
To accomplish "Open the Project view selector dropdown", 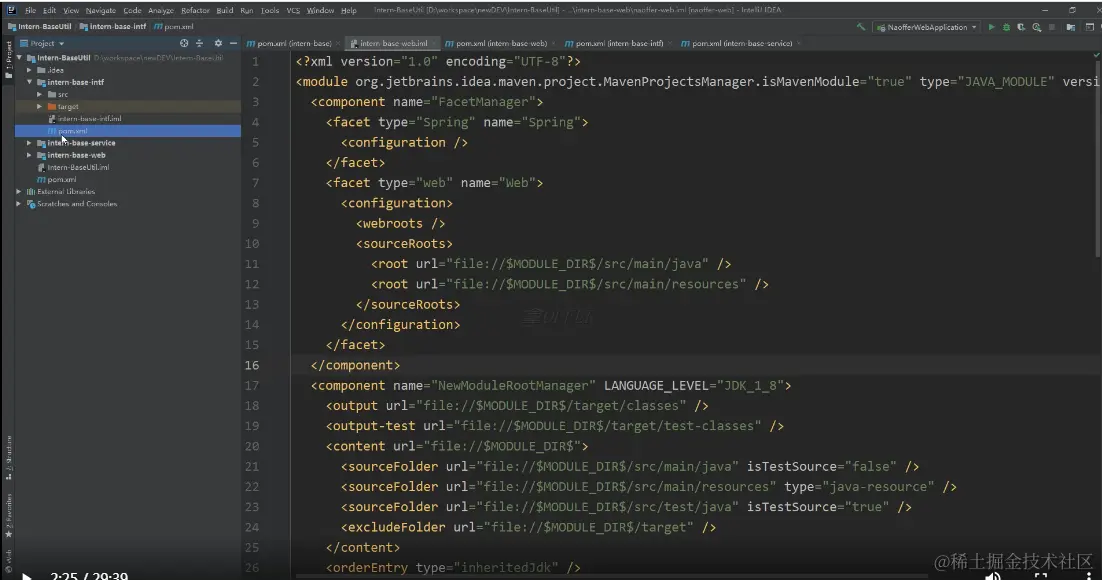I will (42, 43).
